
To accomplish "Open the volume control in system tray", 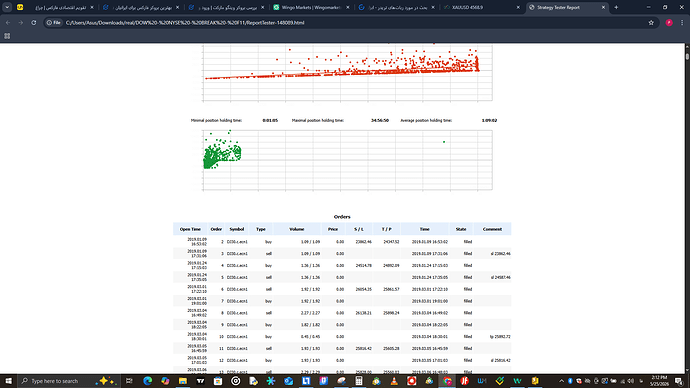I will 631,381.
